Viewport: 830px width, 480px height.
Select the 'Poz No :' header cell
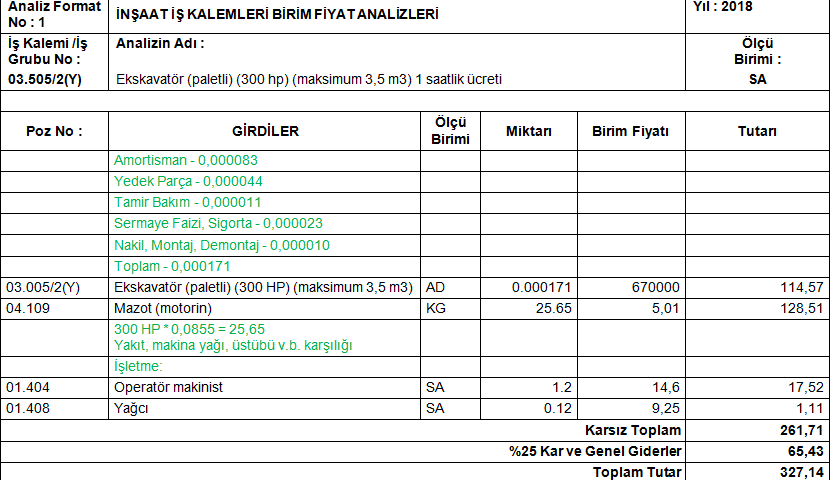[54, 132]
